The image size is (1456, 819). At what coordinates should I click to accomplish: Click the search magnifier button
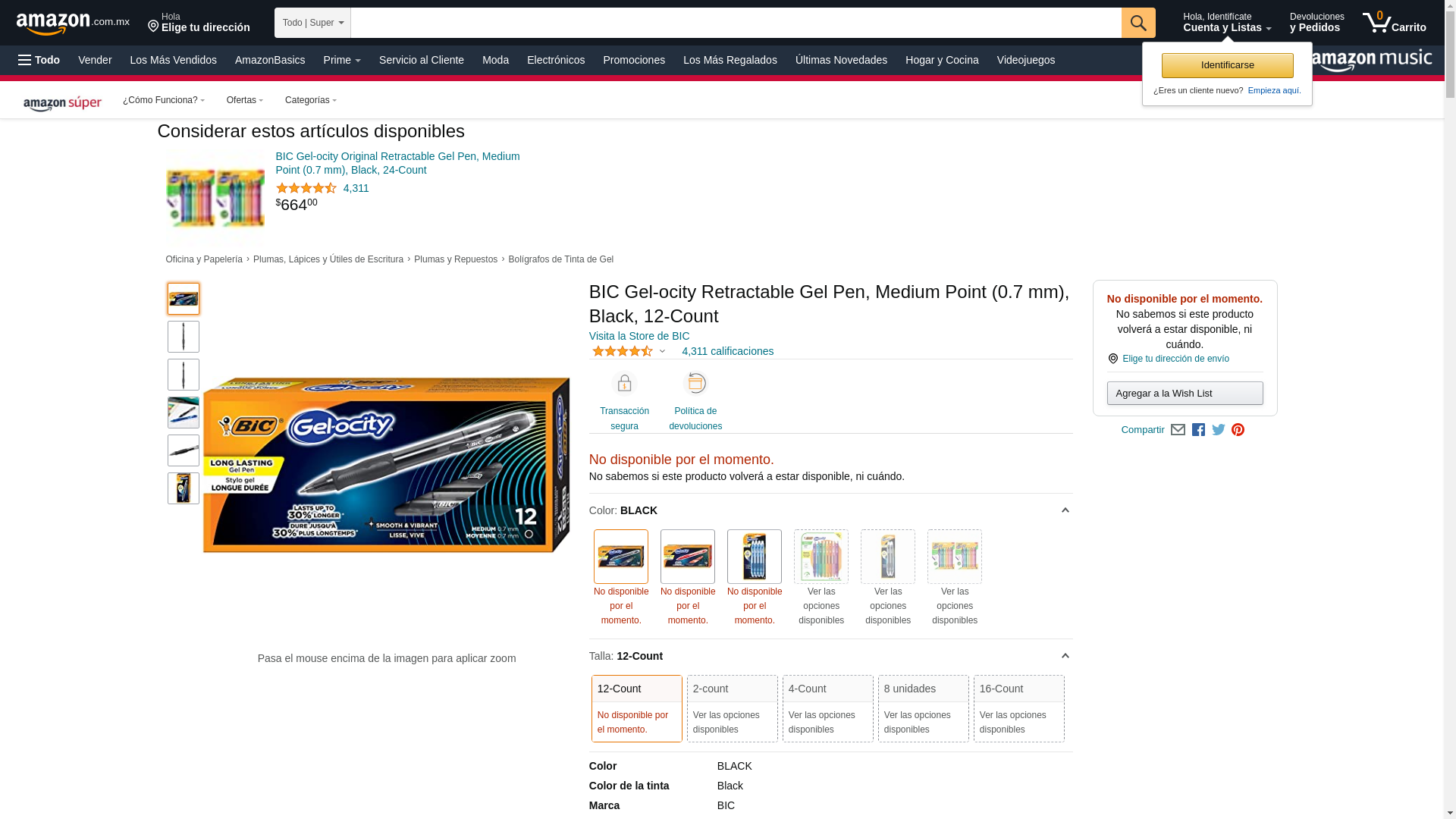click(x=1137, y=23)
